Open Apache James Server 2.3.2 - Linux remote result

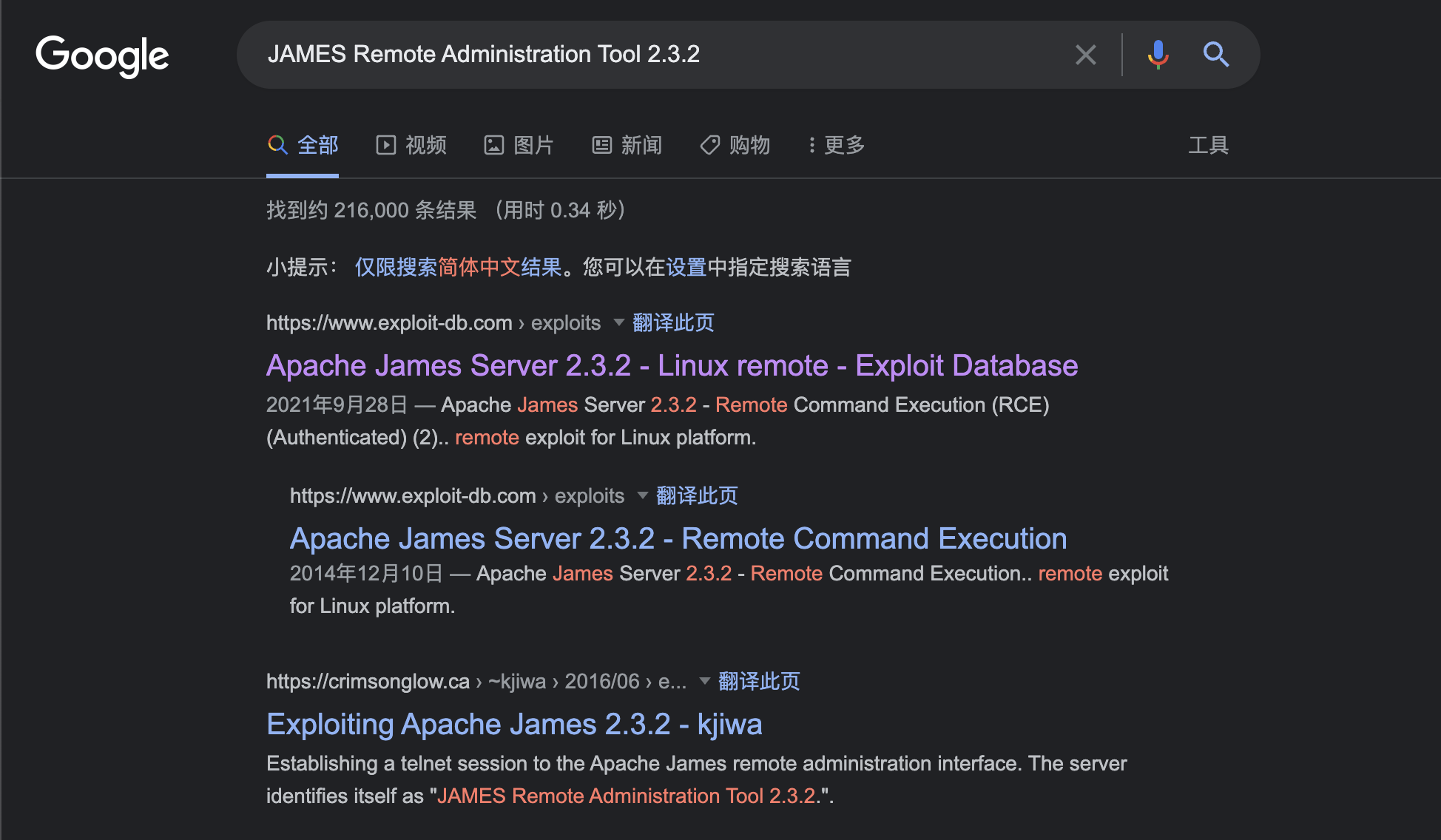click(672, 365)
